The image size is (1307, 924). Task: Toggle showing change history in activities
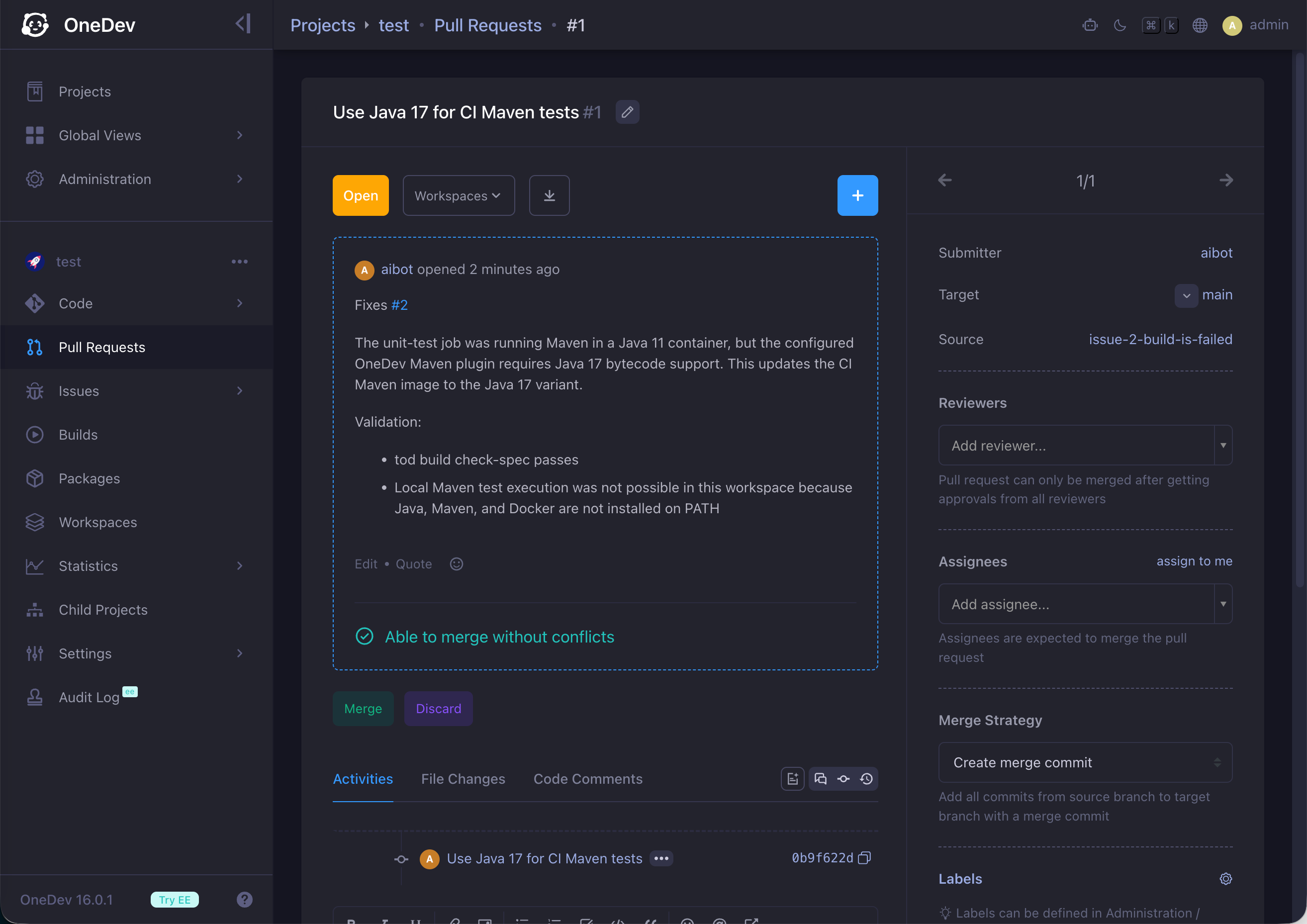point(866,779)
